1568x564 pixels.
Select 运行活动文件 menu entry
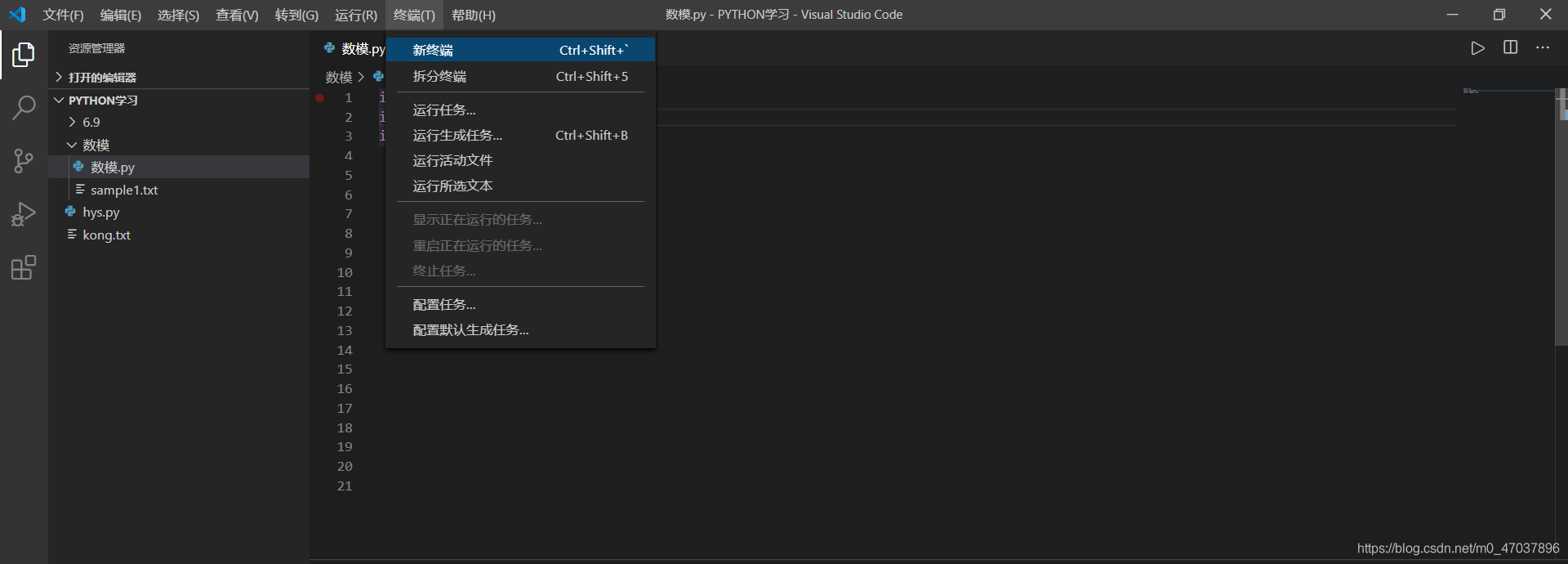[x=520, y=160]
